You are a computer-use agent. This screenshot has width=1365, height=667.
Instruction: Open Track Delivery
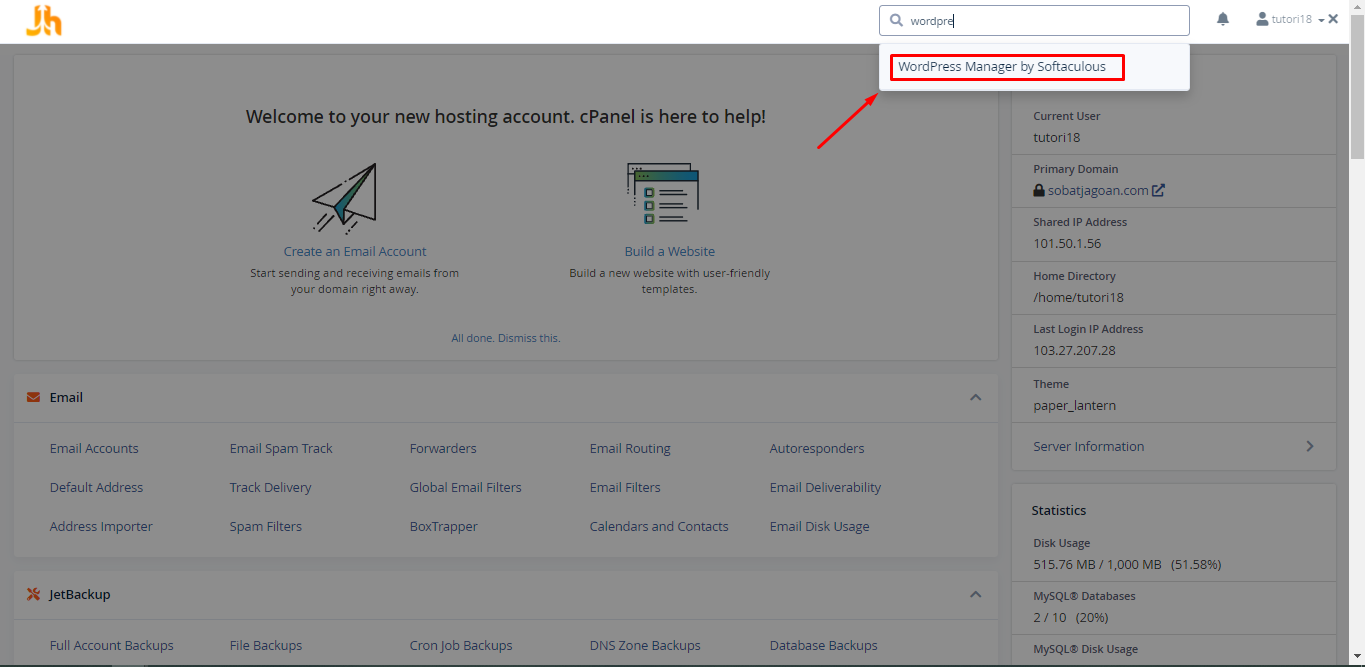[x=270, y=487]
